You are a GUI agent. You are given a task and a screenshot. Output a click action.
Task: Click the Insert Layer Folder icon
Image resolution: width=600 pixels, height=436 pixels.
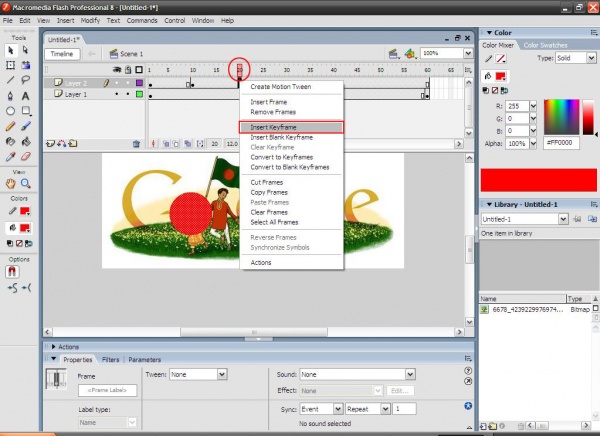pos(73,144)
